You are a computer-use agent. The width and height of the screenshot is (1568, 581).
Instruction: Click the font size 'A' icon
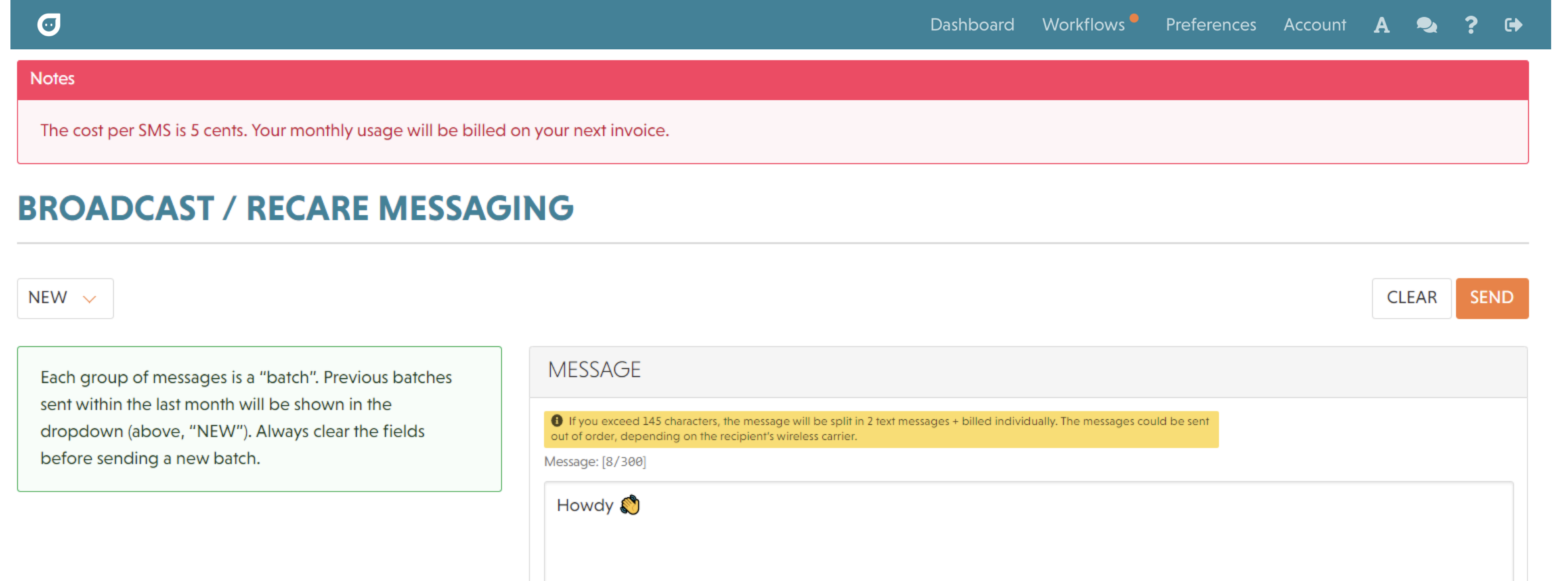click(1381, 25)
